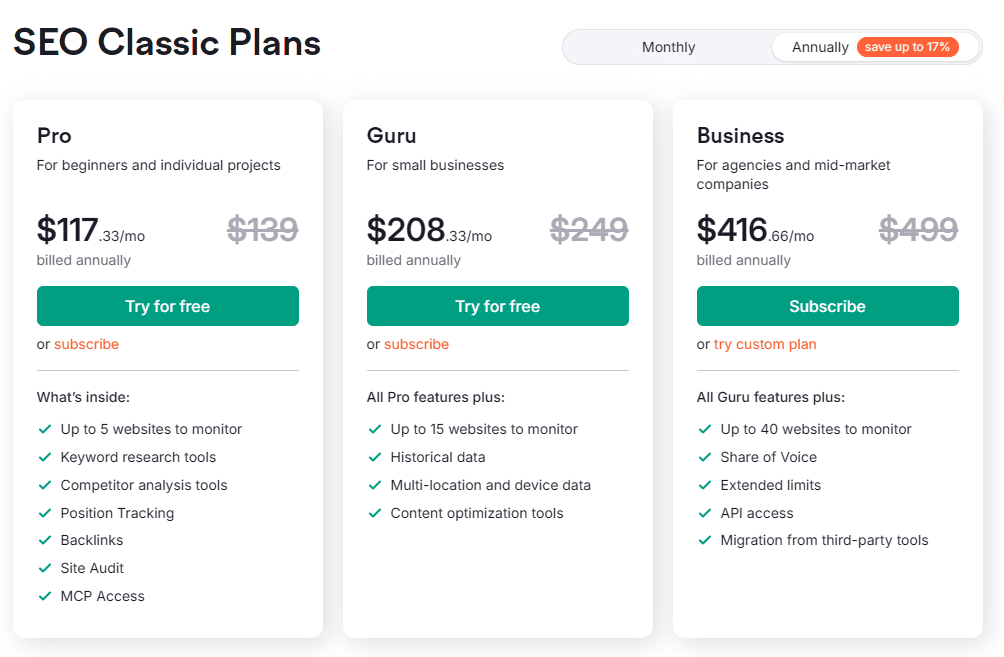Click the checkmark beside API access
The height and width of the screenshot is (657, 1004).
(x=704, y=513)
